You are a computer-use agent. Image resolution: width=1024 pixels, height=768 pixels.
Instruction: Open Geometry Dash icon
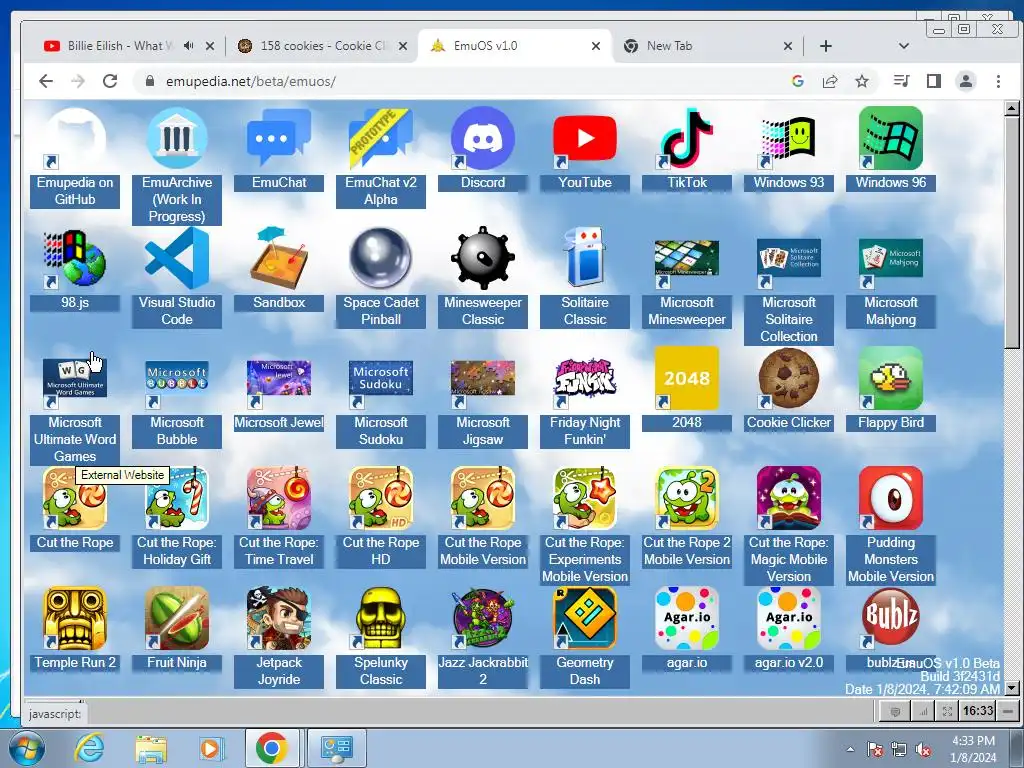[584, 618]
